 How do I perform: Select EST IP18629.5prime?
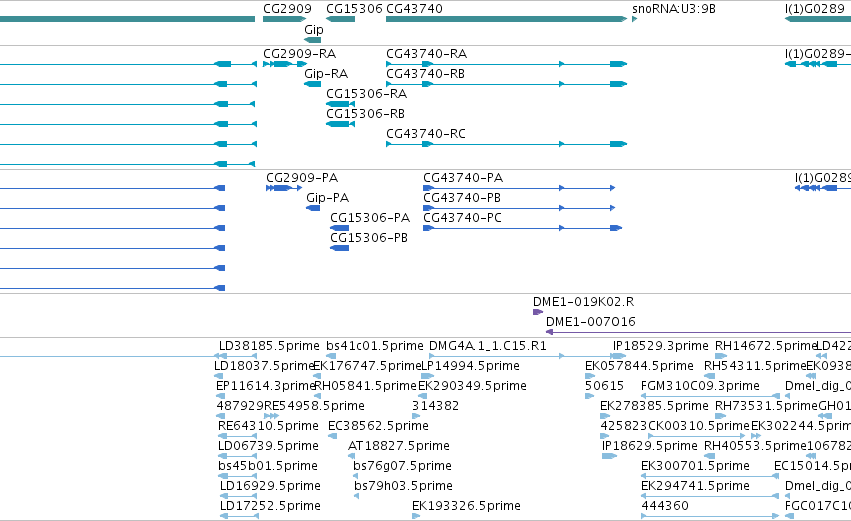coord(650,447)
